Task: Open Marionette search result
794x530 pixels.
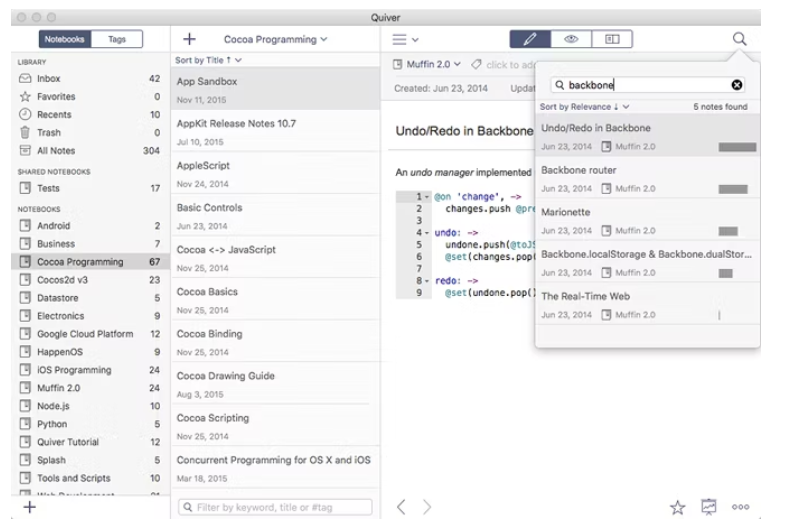Action: coord(648,220)
